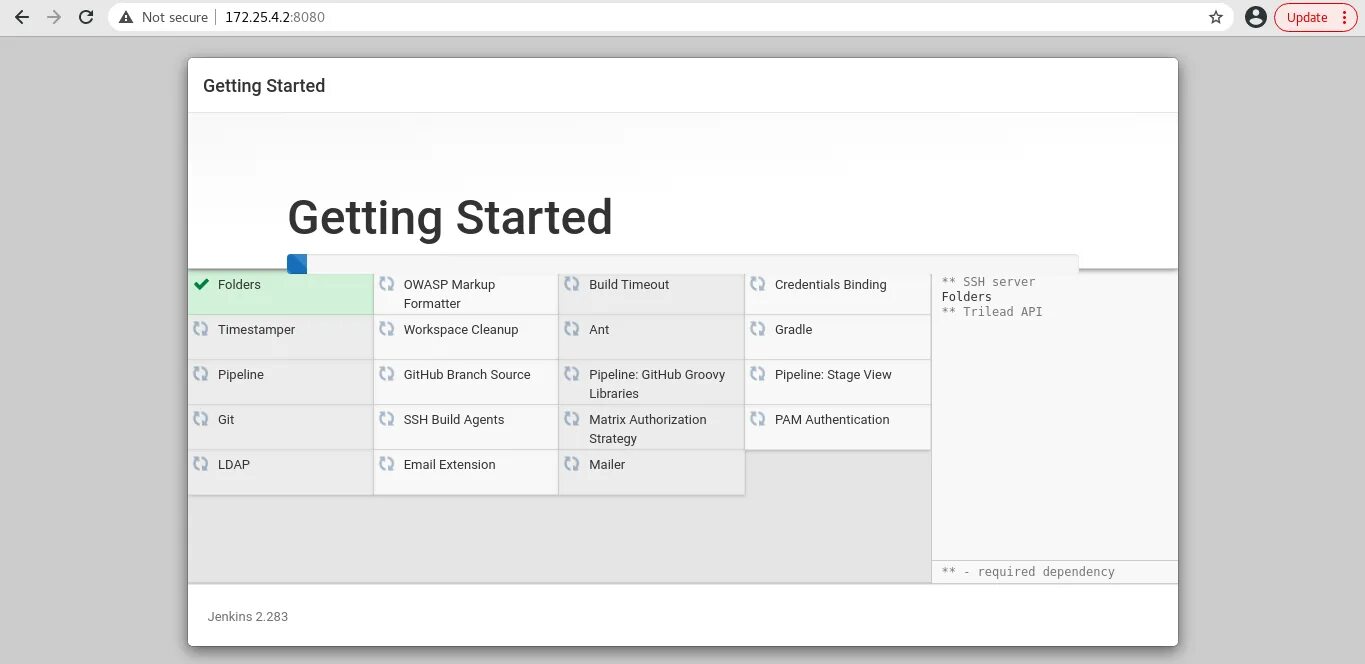Select the Pipeline plugin tile
This screenshot has height=664, width=1365.
(280, 382)
